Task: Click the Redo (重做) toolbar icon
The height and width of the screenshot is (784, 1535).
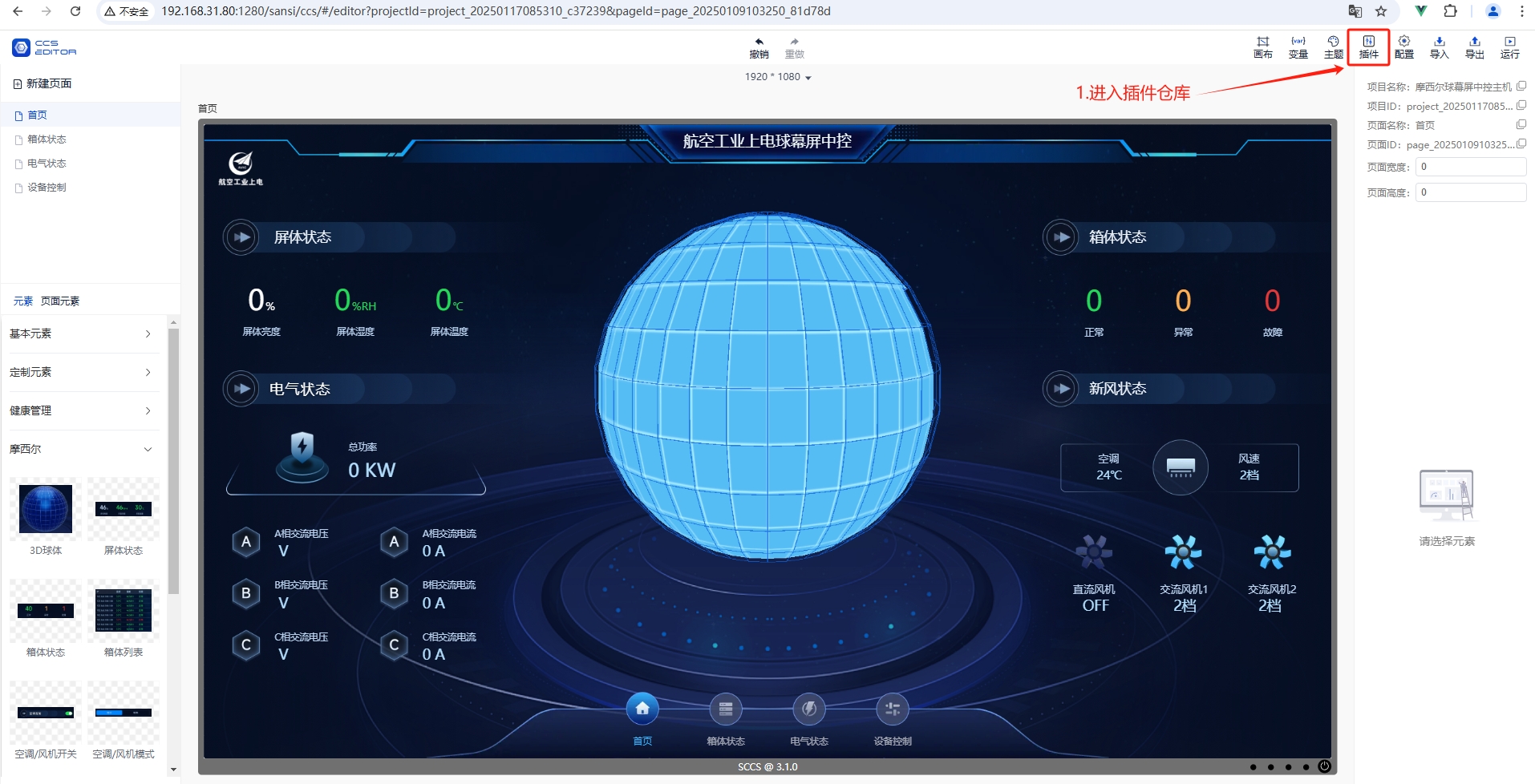Action: pos(794,47)
